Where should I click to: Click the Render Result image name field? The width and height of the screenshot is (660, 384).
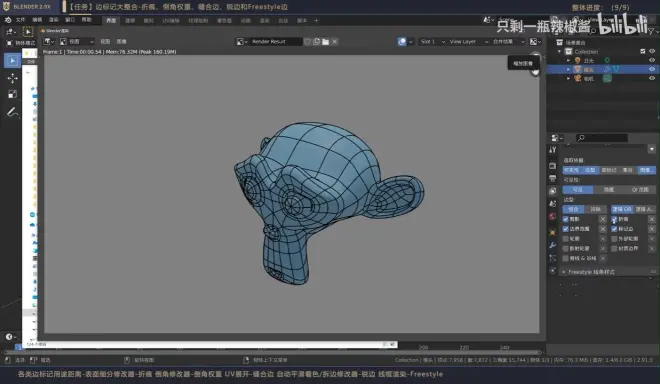(276, 41)
